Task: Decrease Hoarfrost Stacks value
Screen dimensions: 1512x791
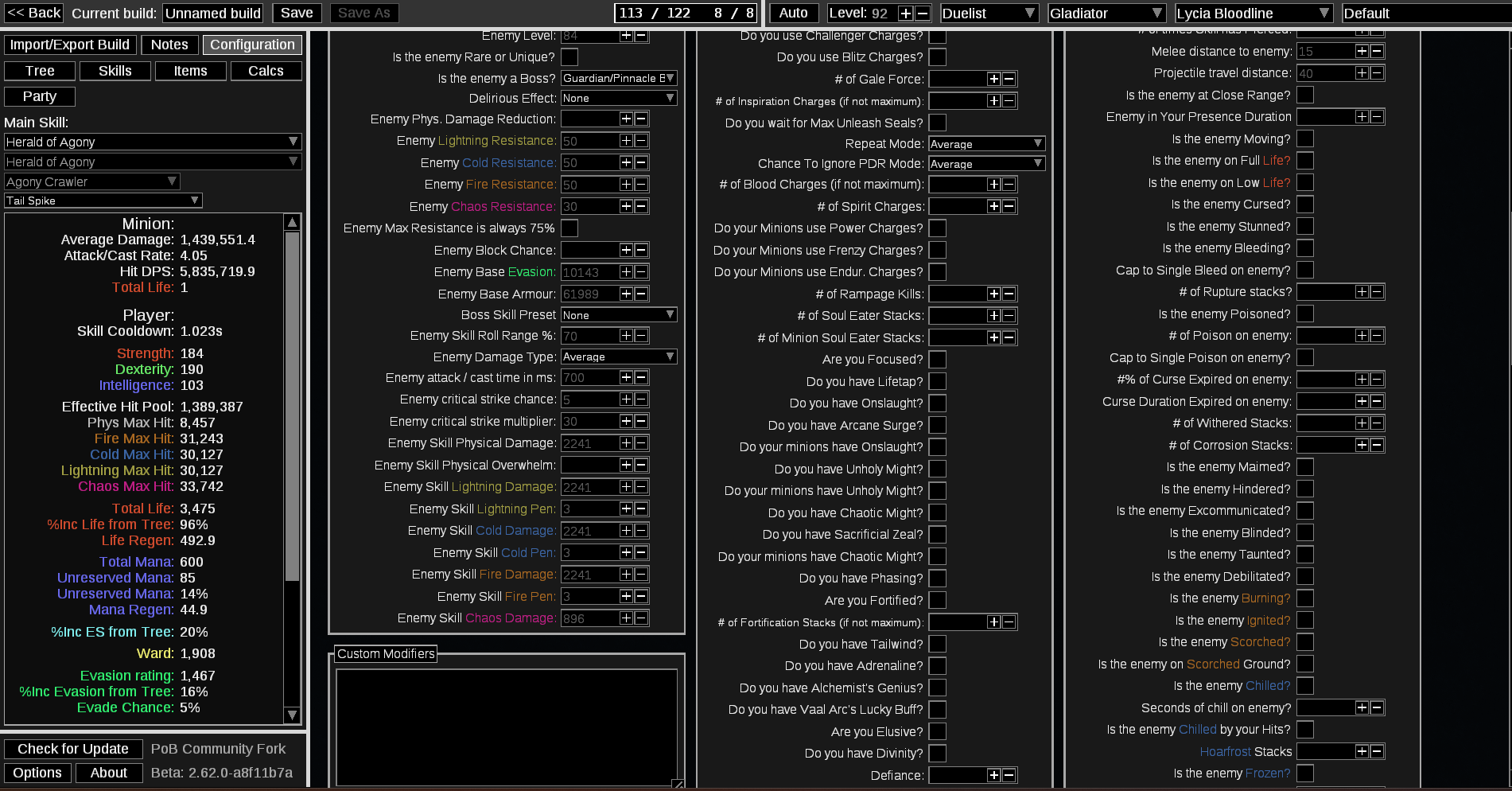Action: (1377, 751)
